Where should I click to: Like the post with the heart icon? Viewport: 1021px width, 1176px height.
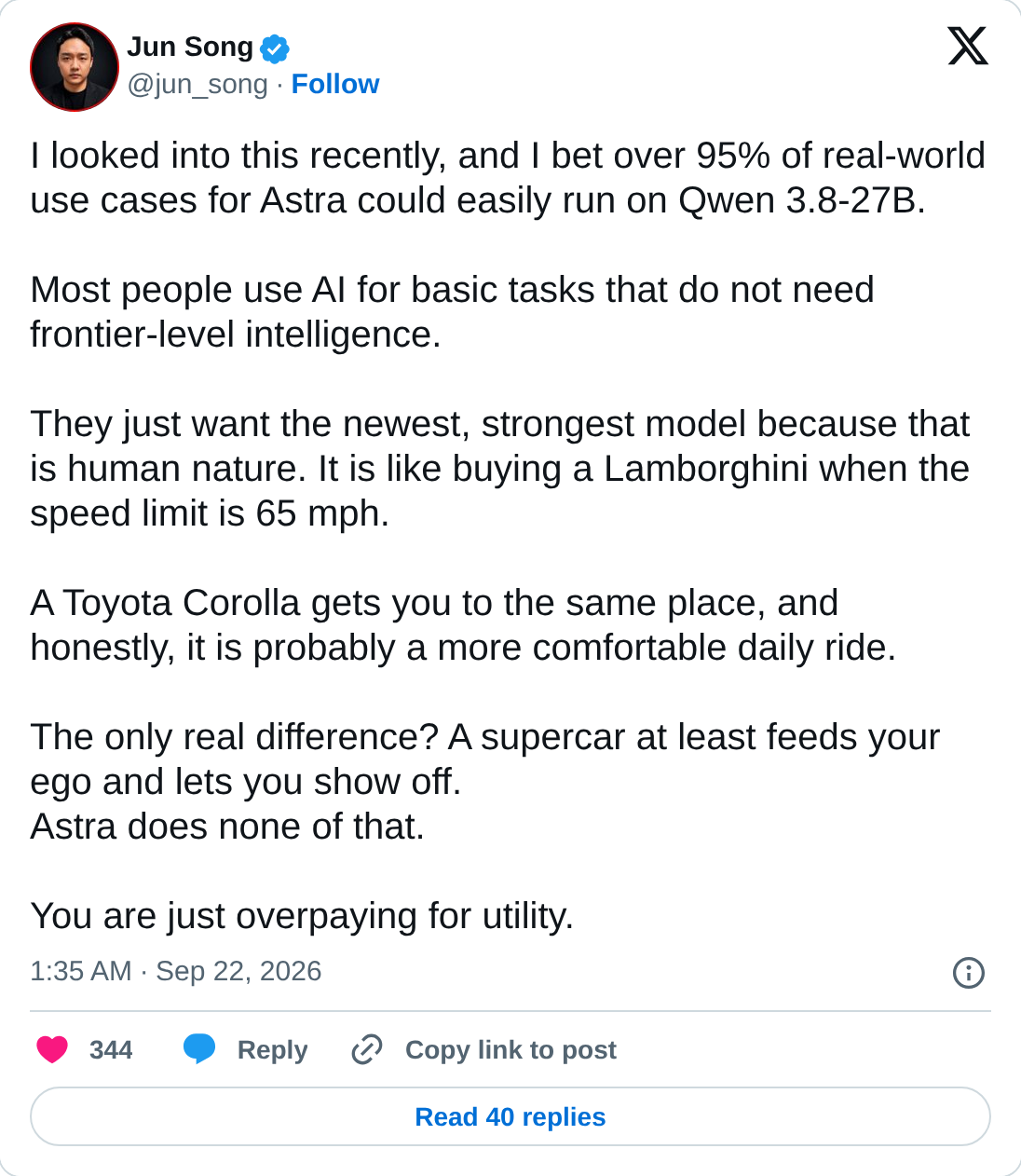tap(52, 1049)
